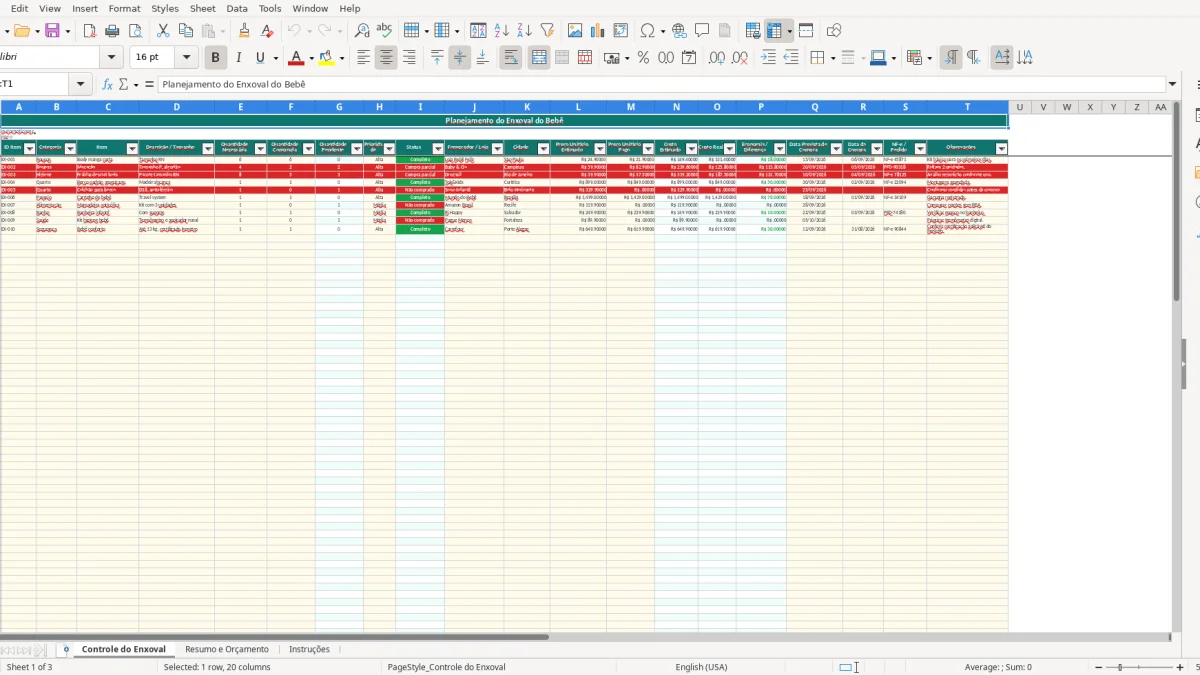This screenshot has height=675, width=1200.
Task: Select column header A
Action: tap(18, 107)
